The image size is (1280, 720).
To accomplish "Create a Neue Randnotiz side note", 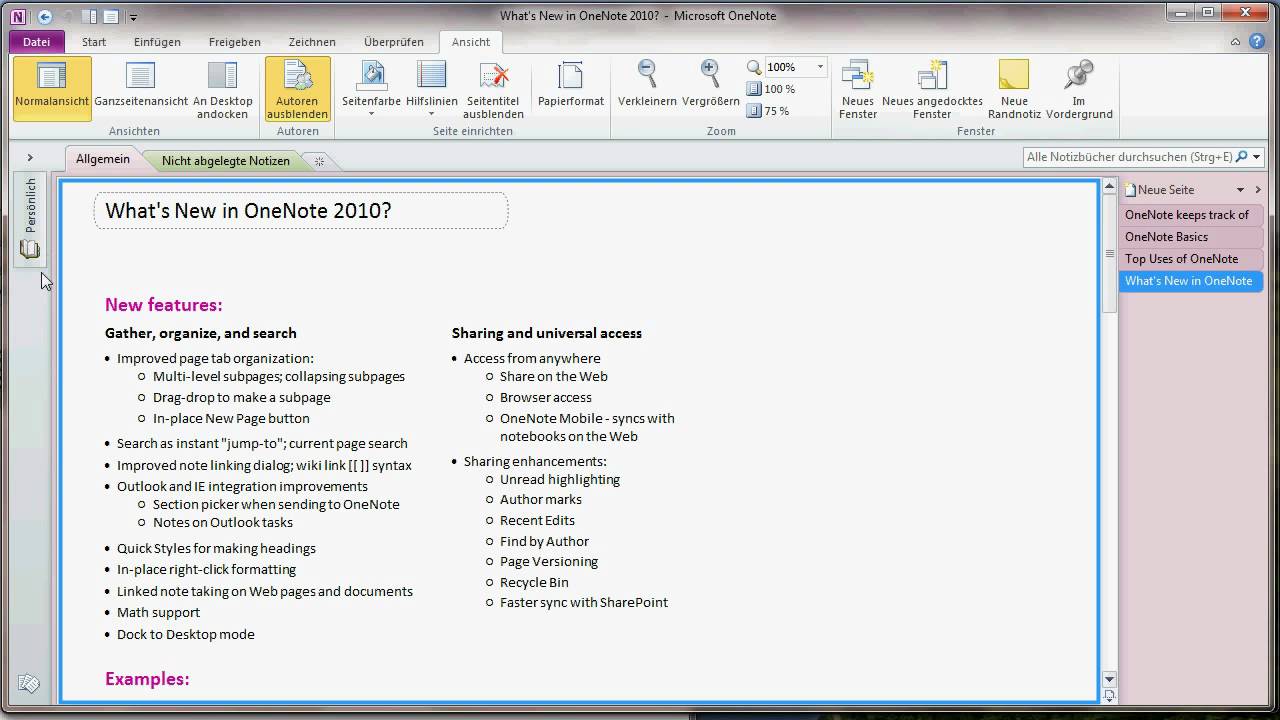I will [x=1014, y=90].
